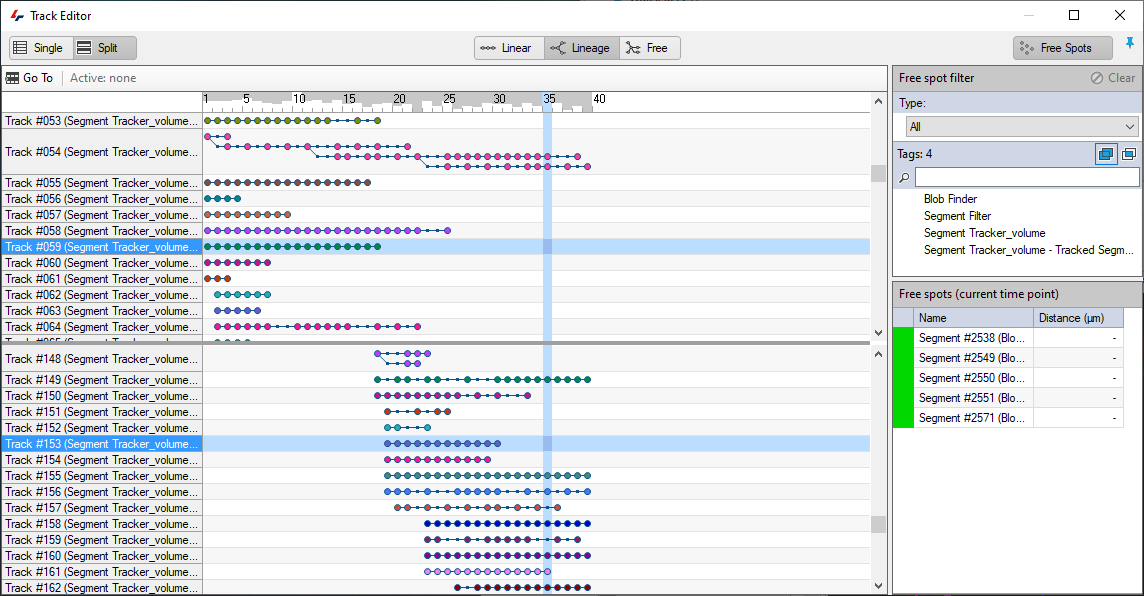Toggle the deselect-tags button beside it
This screenshot has width=1144, height=596.
[x=1131, y=153]
